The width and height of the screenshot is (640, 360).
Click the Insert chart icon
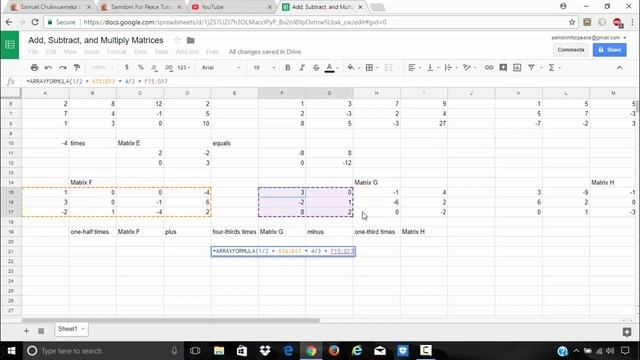point(517,67)
